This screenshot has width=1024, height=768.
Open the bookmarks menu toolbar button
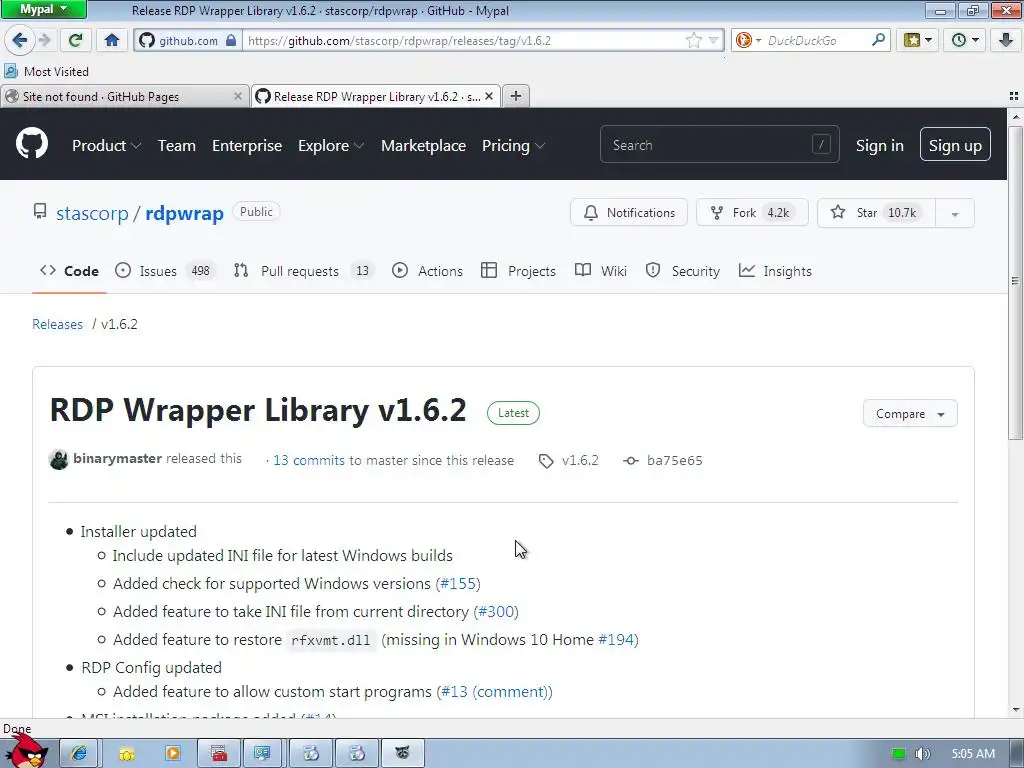pos(918,40)
